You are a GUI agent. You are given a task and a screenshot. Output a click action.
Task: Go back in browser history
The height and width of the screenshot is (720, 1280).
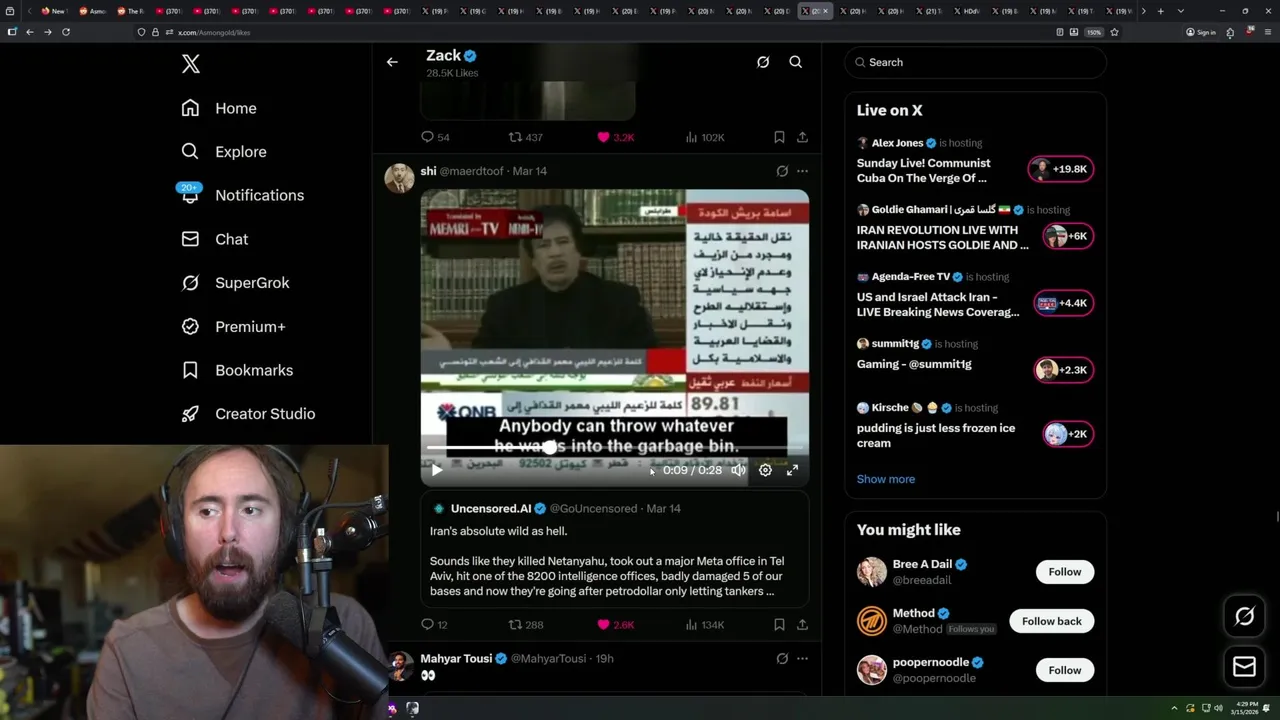30,32
